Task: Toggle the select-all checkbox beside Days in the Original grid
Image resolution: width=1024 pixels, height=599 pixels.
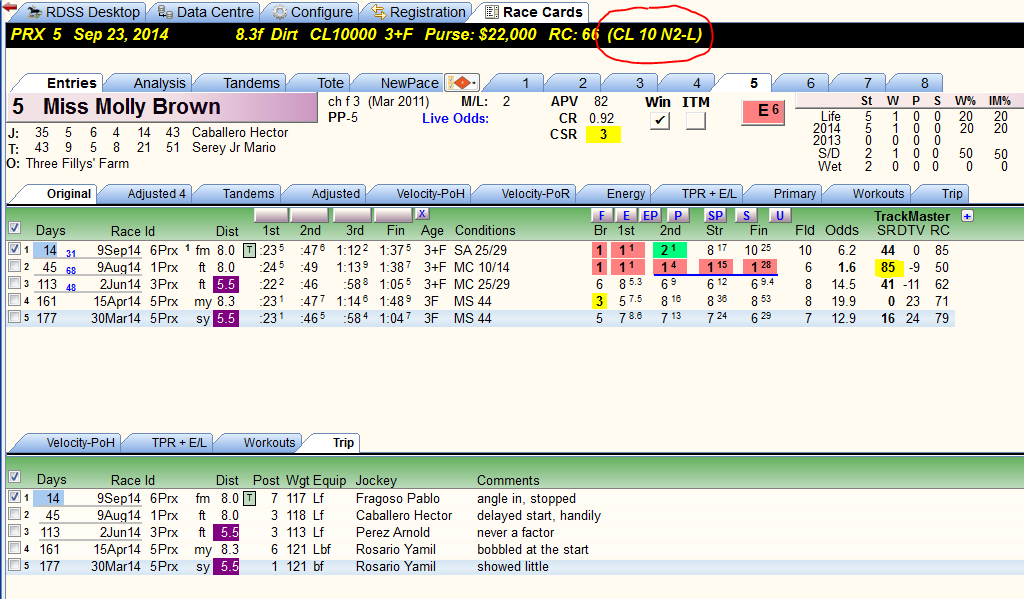Action: point(14,227)
